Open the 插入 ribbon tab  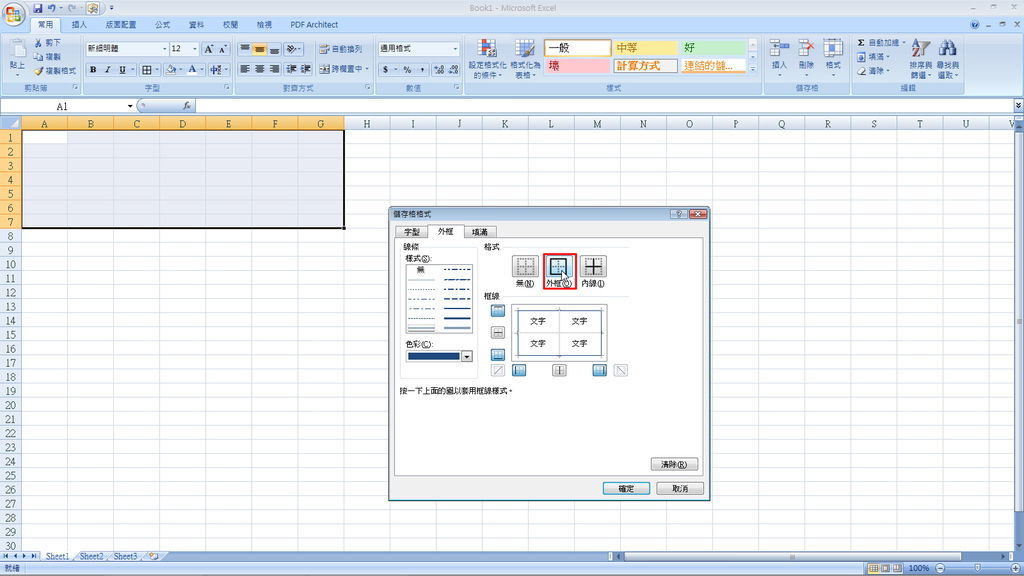click(x=79, y=25)
